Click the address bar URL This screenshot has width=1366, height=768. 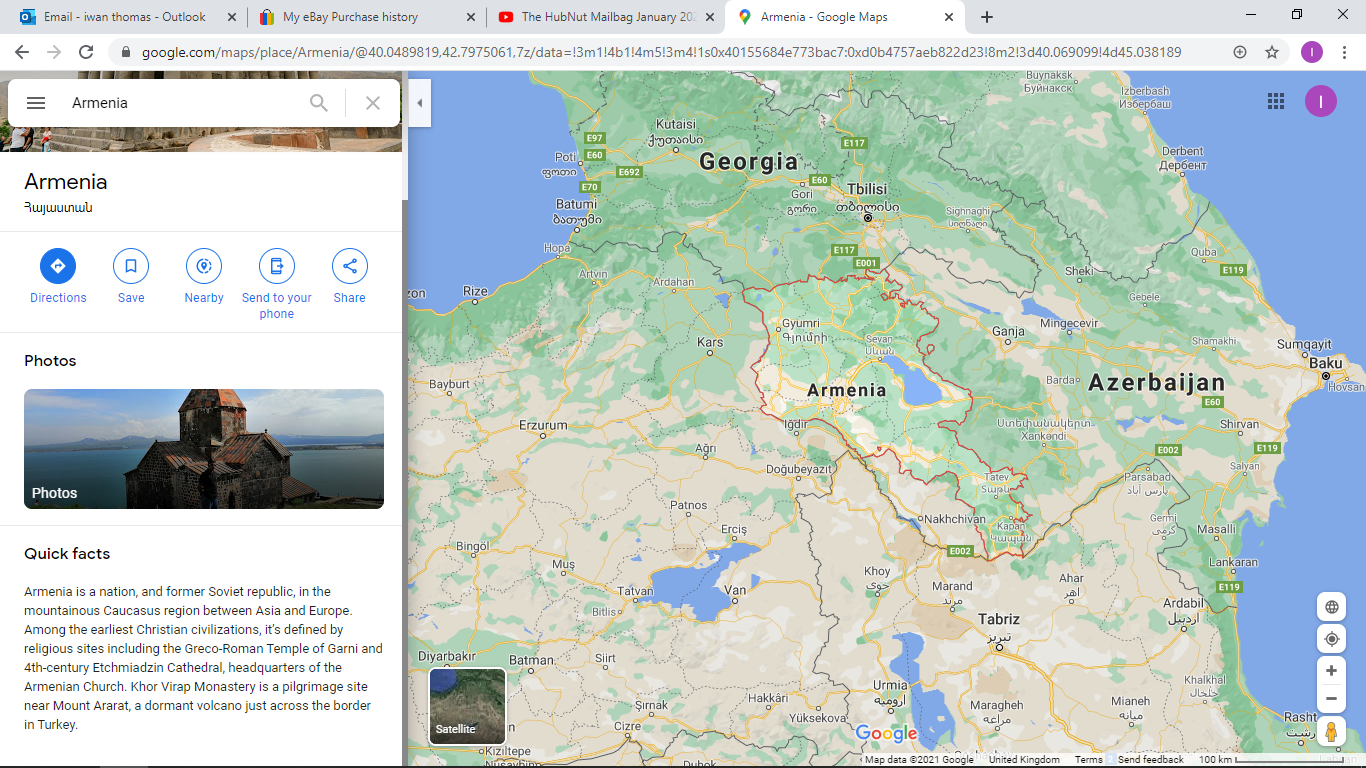(x=661, y=52)
